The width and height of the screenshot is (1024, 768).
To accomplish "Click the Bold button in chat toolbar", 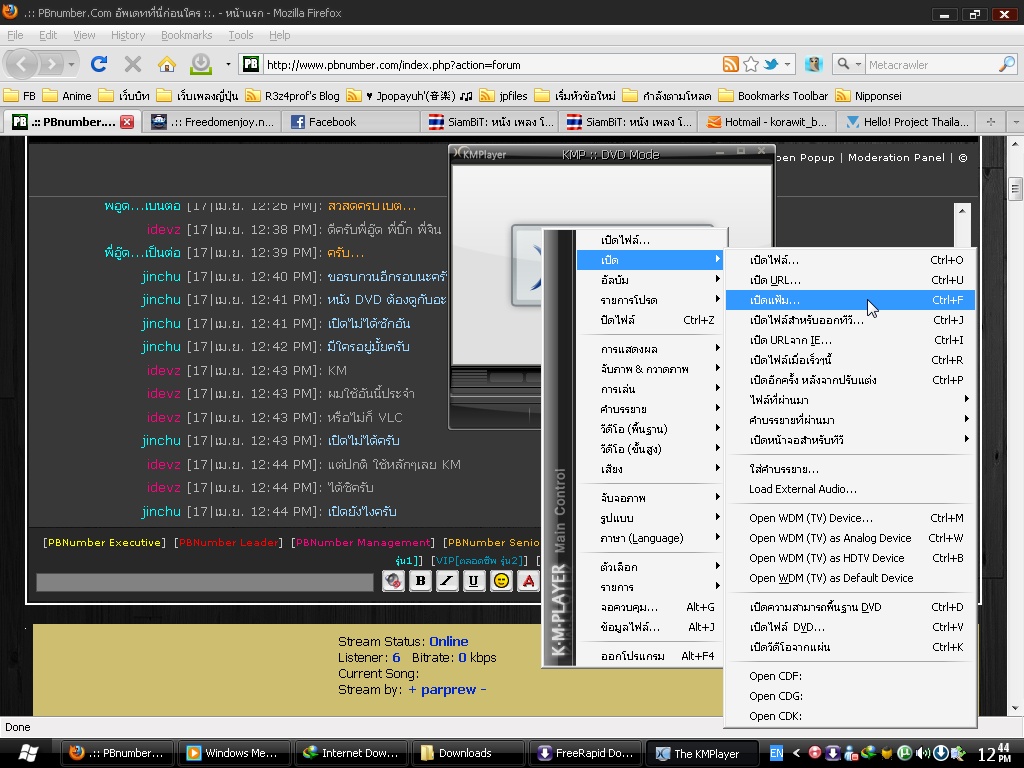I will tap(420, 581).
